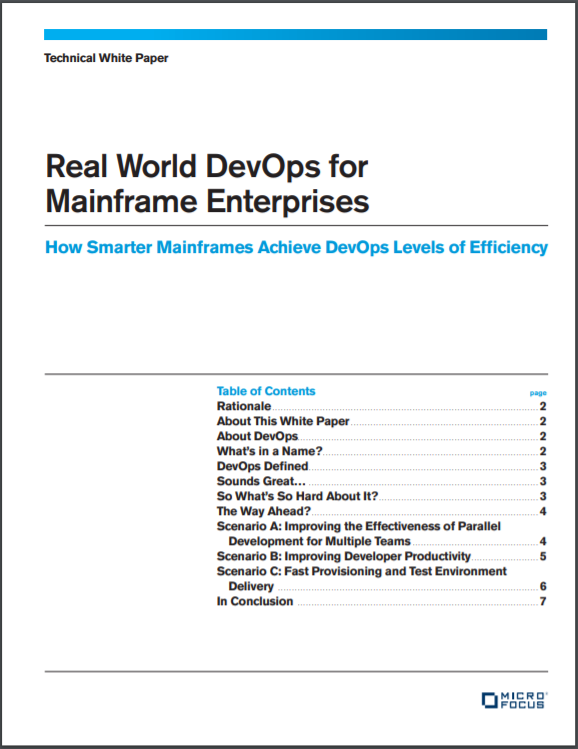Go to DevOps Defined section
Image resolution: width=578 pixels, height=749 pixels.
pyautogui.click(x=381, y=466)
